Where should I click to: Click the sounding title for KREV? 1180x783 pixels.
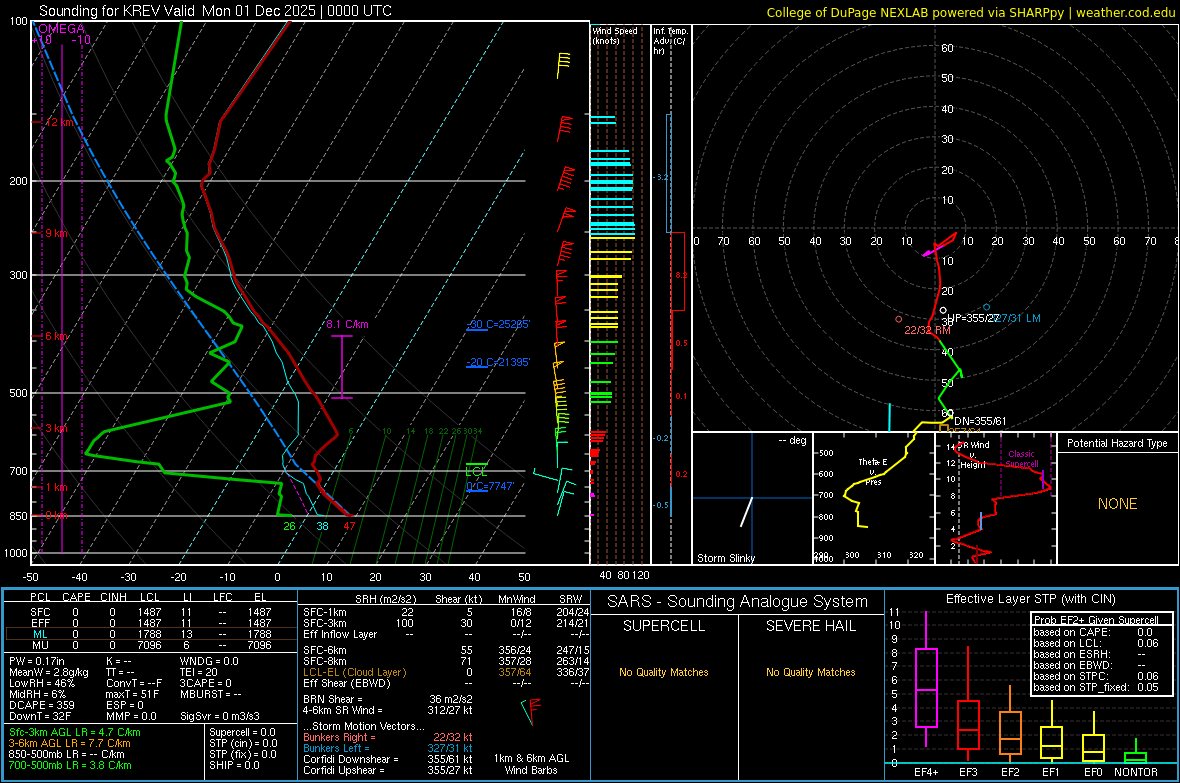(215, 11)
